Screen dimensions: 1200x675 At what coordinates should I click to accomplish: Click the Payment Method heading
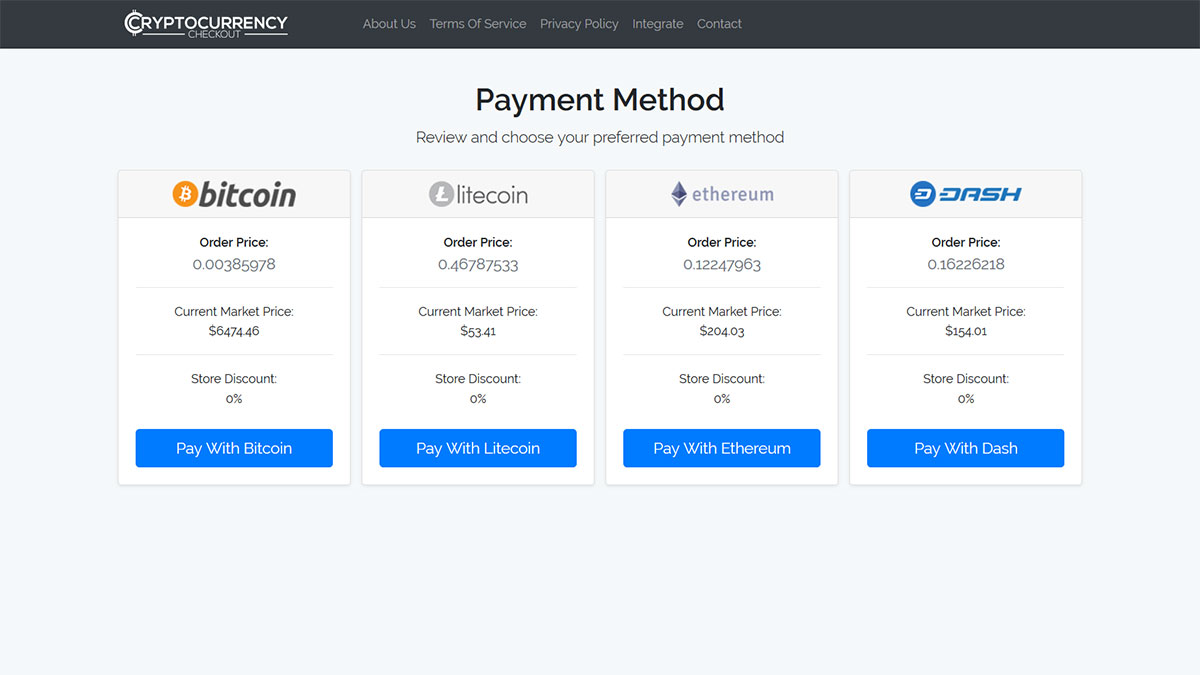[600, 100]
